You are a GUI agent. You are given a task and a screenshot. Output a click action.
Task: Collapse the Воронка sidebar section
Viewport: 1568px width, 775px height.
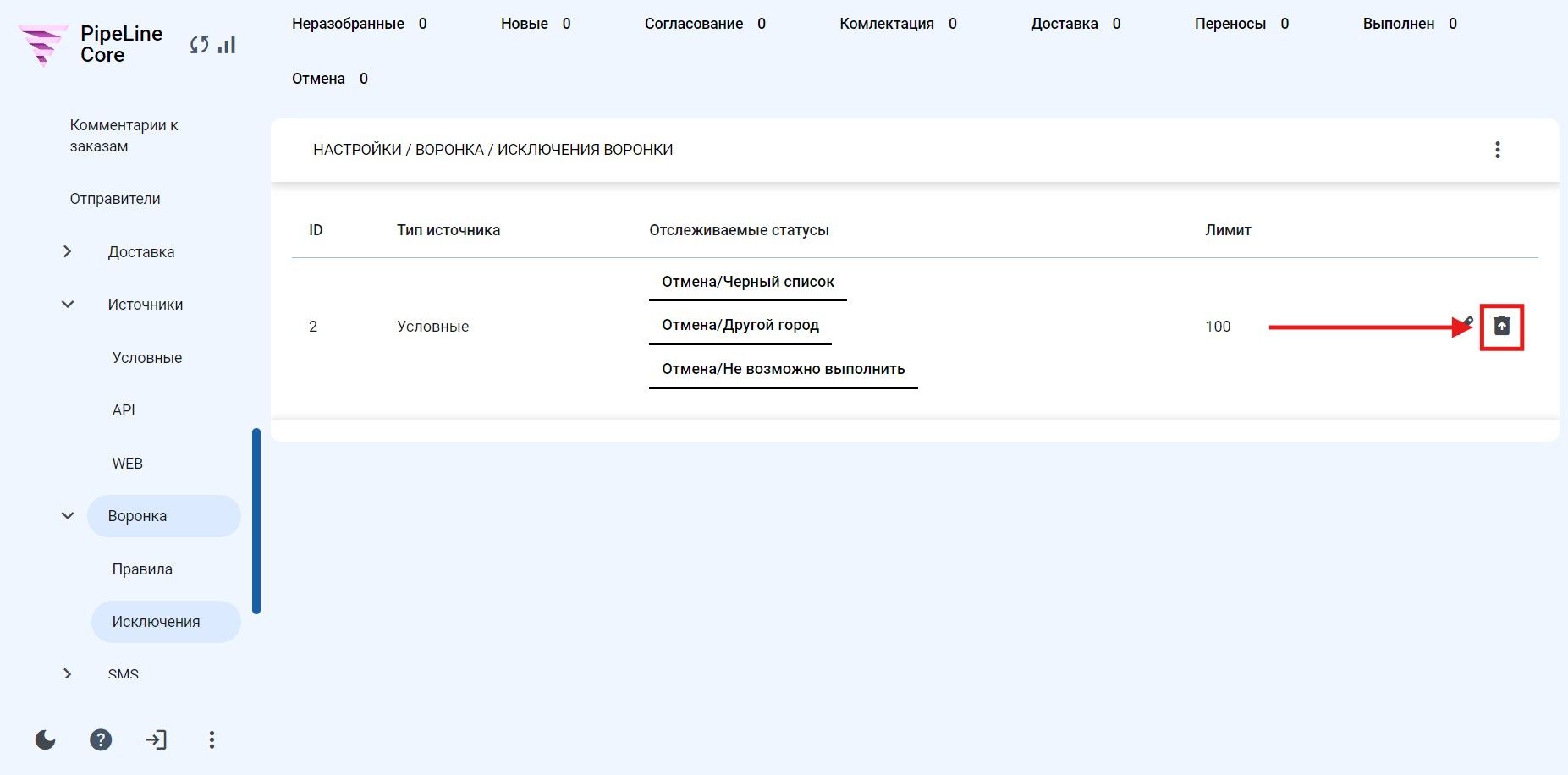click(68, 516)
